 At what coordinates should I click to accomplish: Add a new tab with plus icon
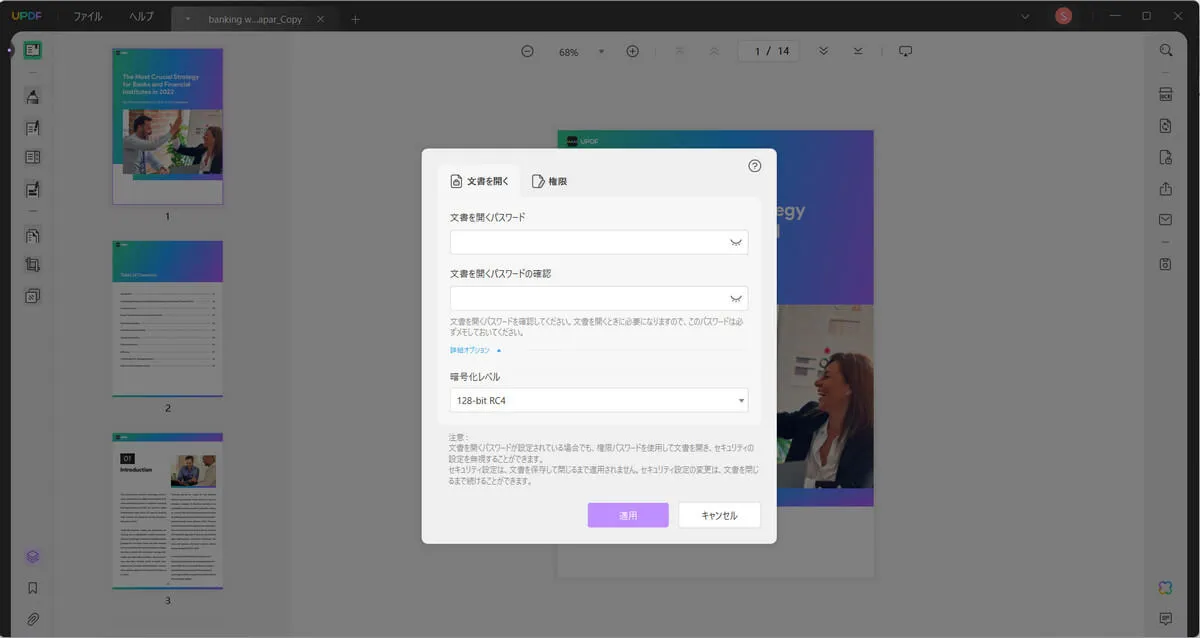[355, 19]
